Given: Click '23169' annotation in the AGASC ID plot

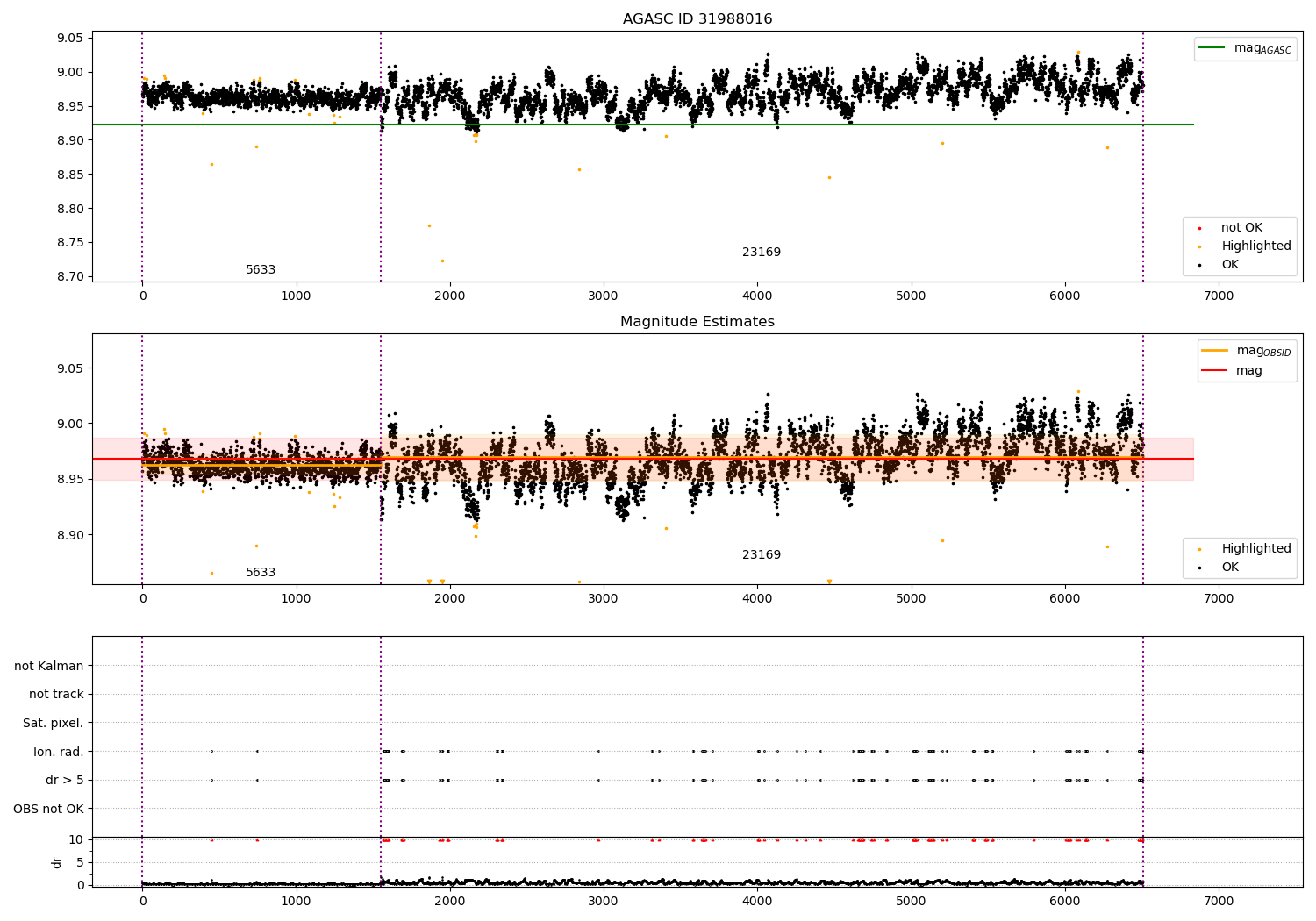Looking at the screenshot, I should click(762, 253).
